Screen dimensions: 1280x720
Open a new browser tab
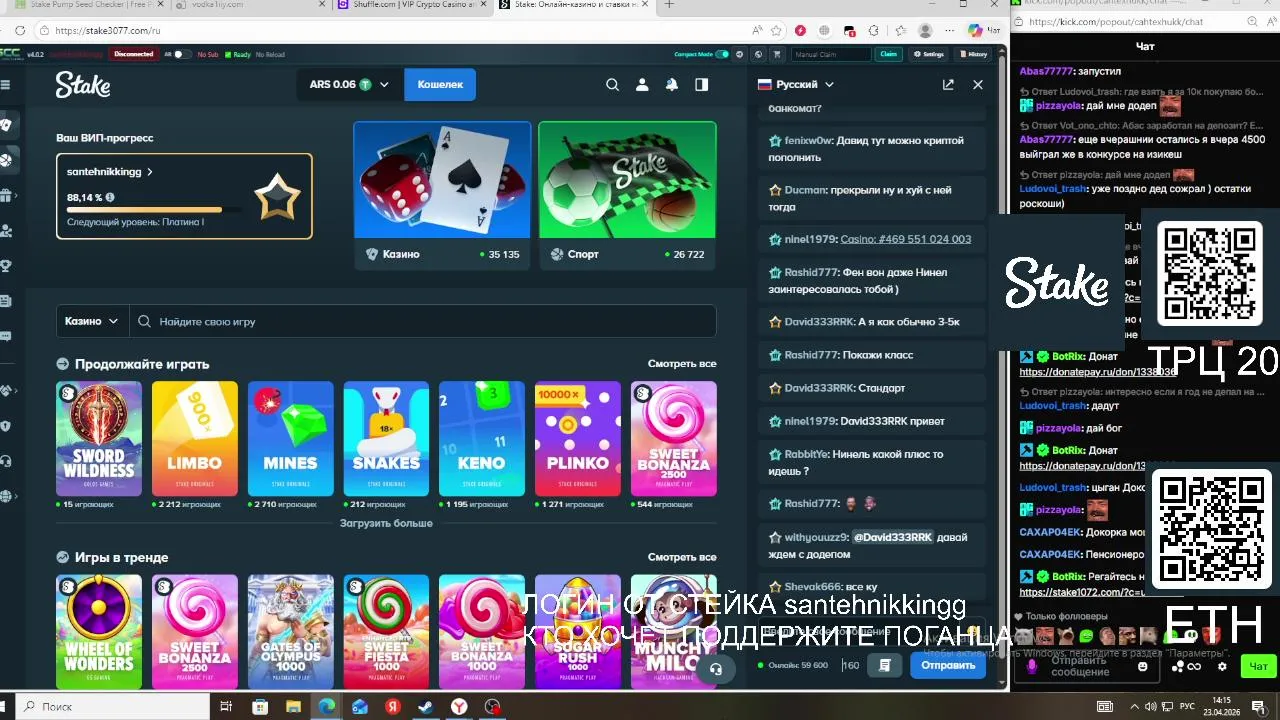[x=669, y=4]
